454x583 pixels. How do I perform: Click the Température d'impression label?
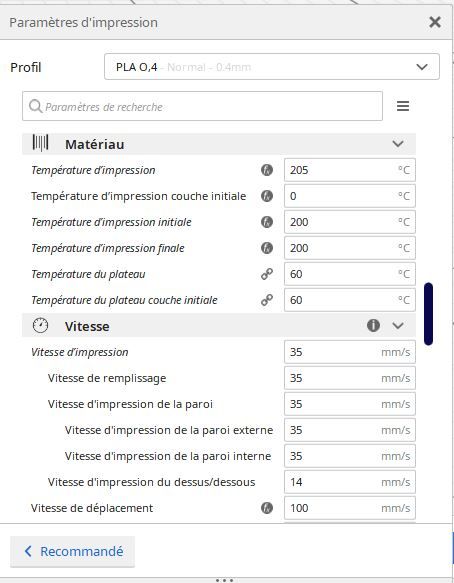93,170
